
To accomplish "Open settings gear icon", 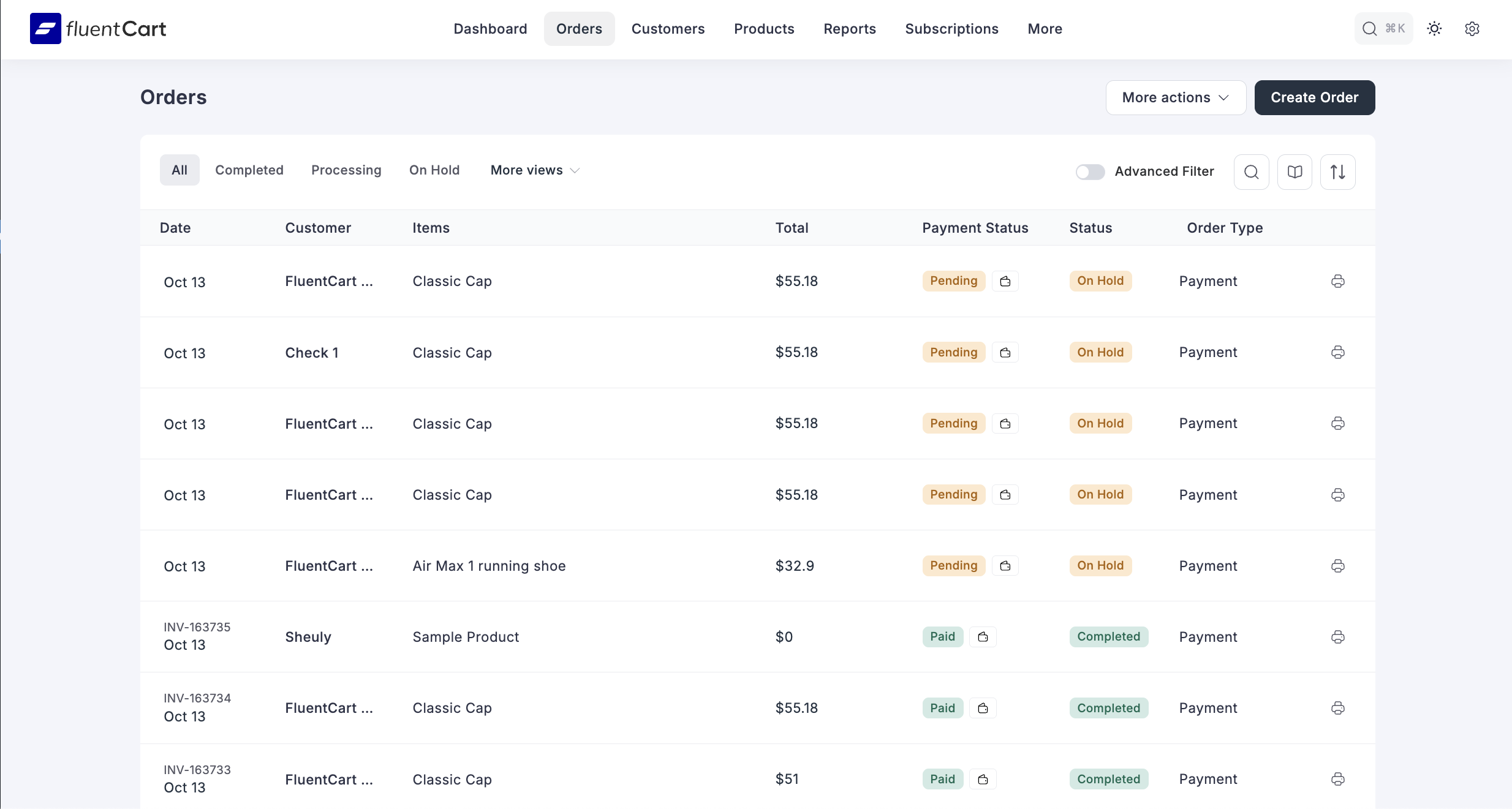I will click(x=1472, y=29).
